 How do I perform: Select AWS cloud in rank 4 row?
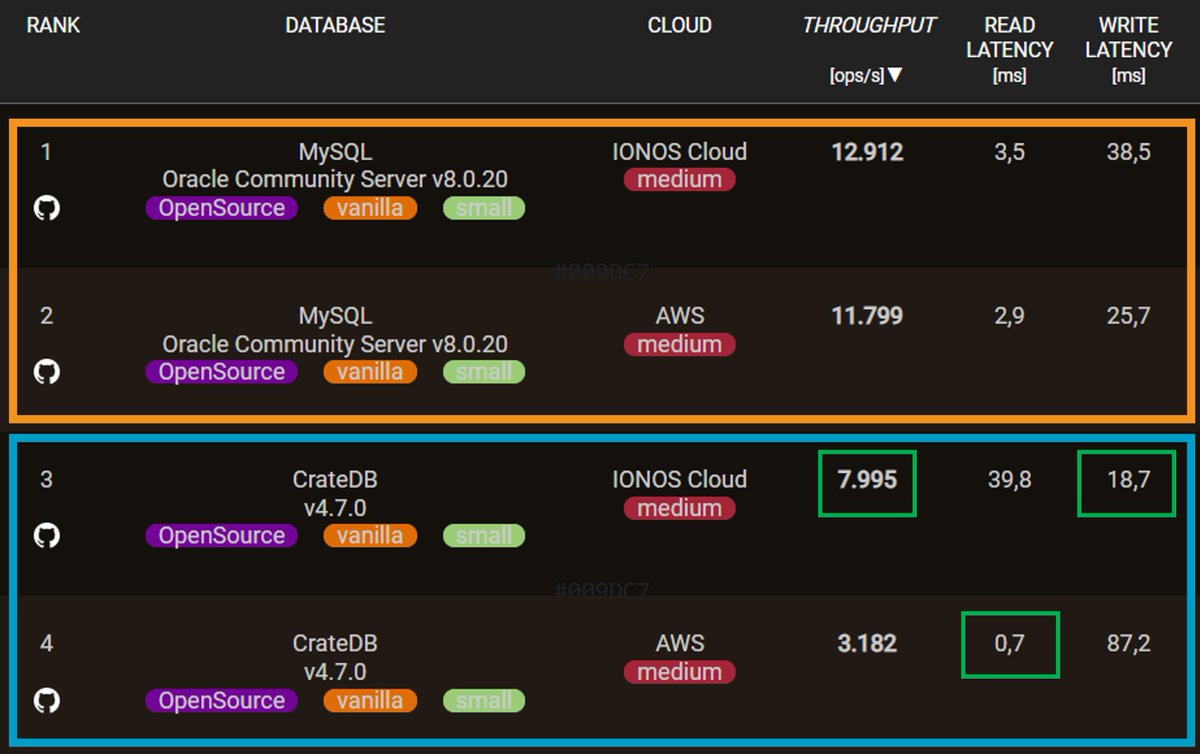tap(680, 644)
